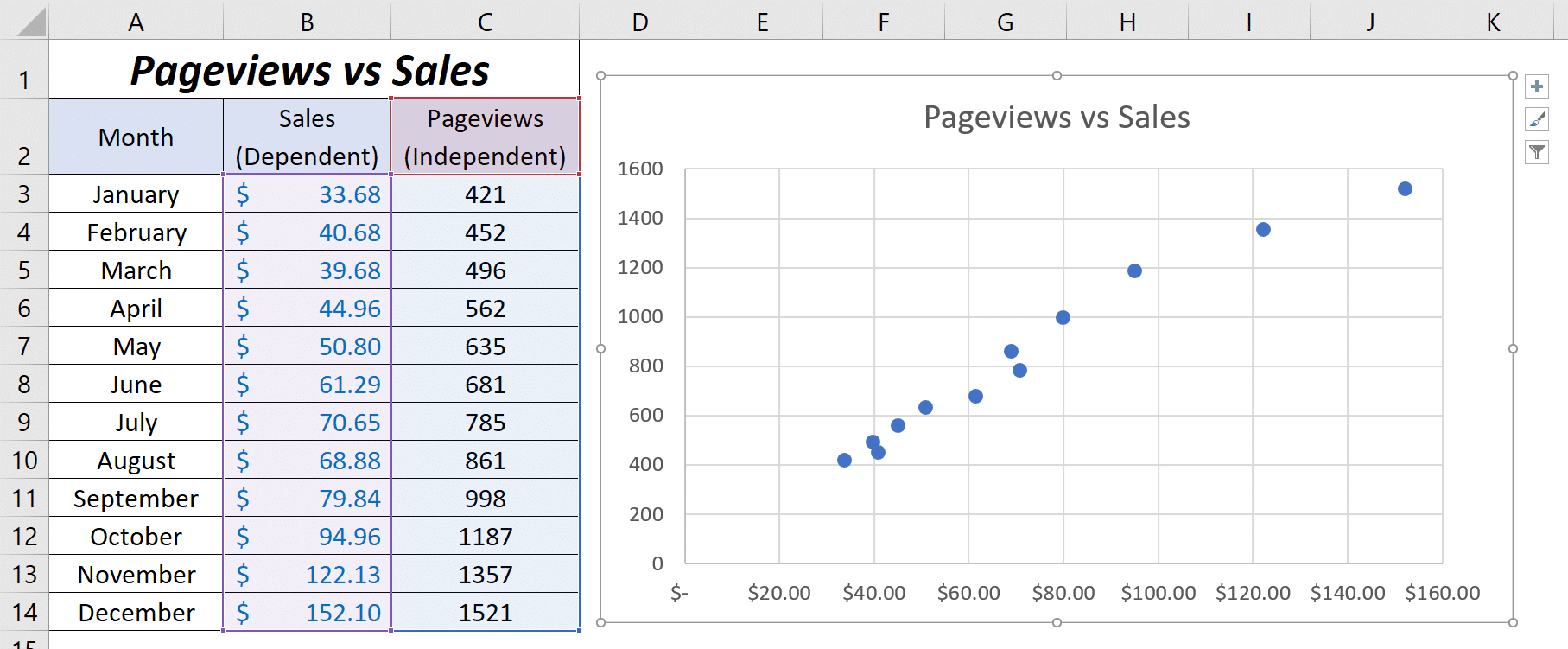The width and height of the screenshot is (1568, 649).
Task: Select column H header
Action: 1127,22
